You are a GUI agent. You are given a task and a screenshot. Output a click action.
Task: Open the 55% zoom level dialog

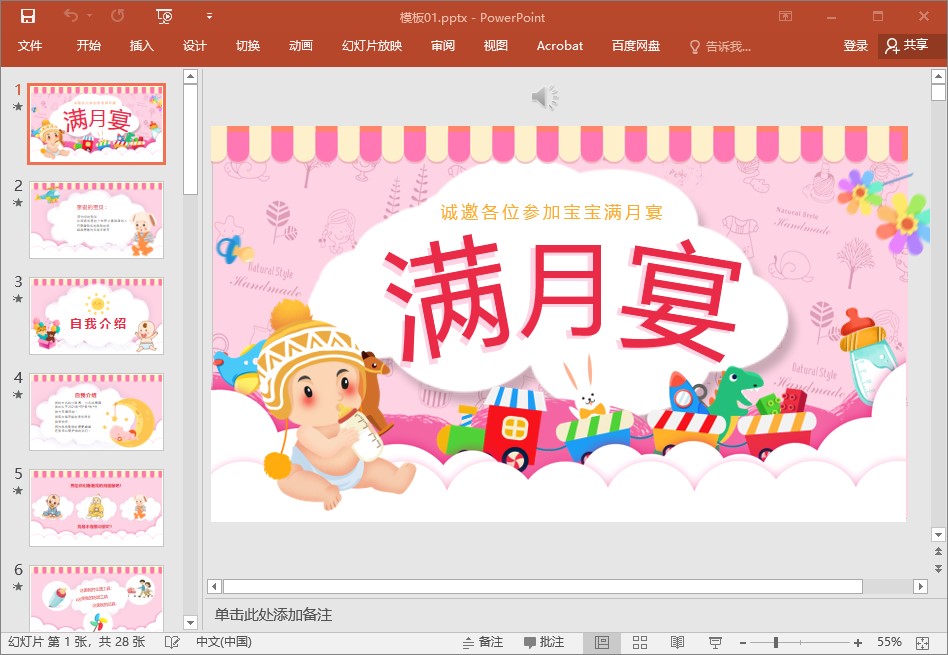[889, 642]
